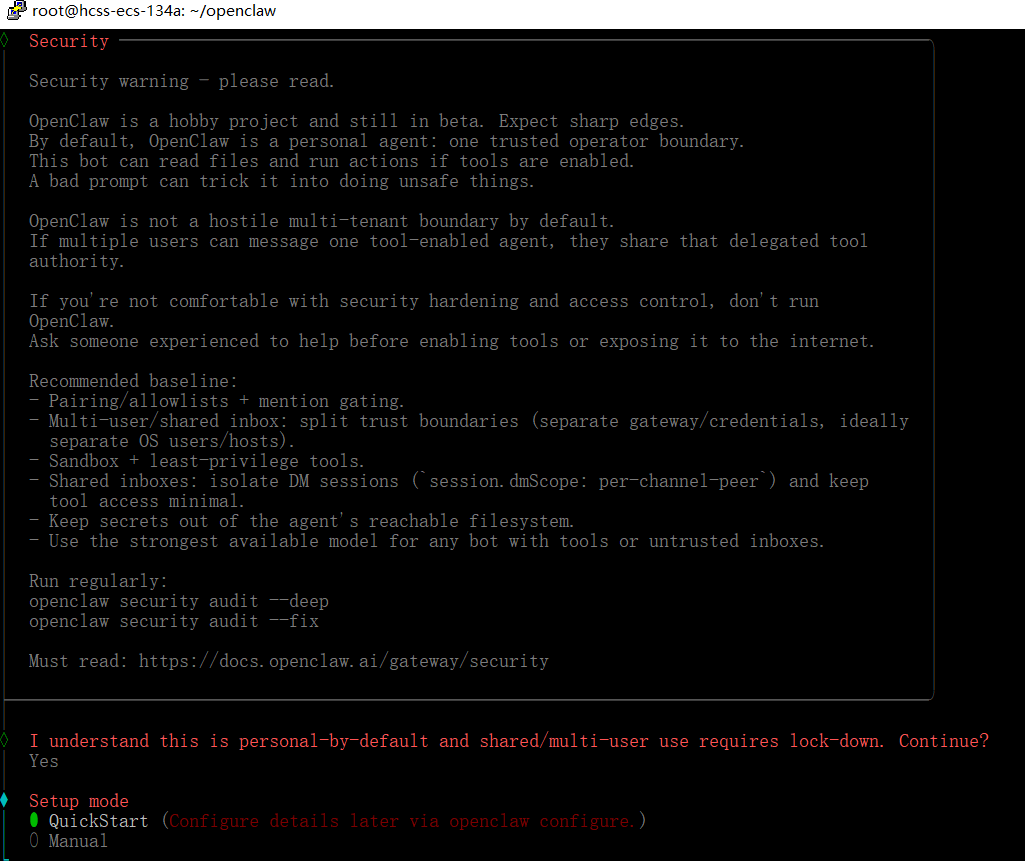Click the red Security heading
1025x861 pixels.
(69, 41)
